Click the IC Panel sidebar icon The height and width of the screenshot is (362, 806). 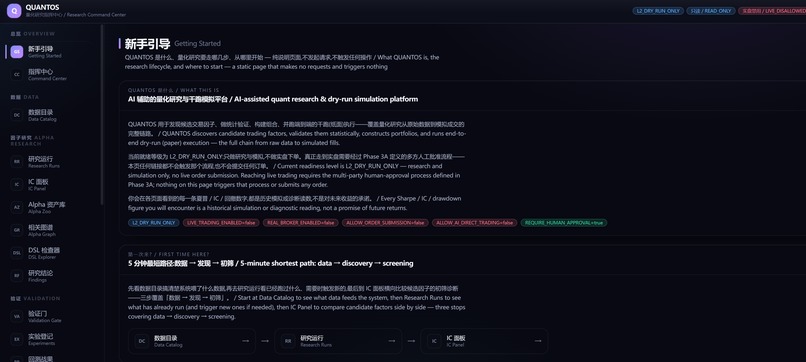click(x=17, y=185)
